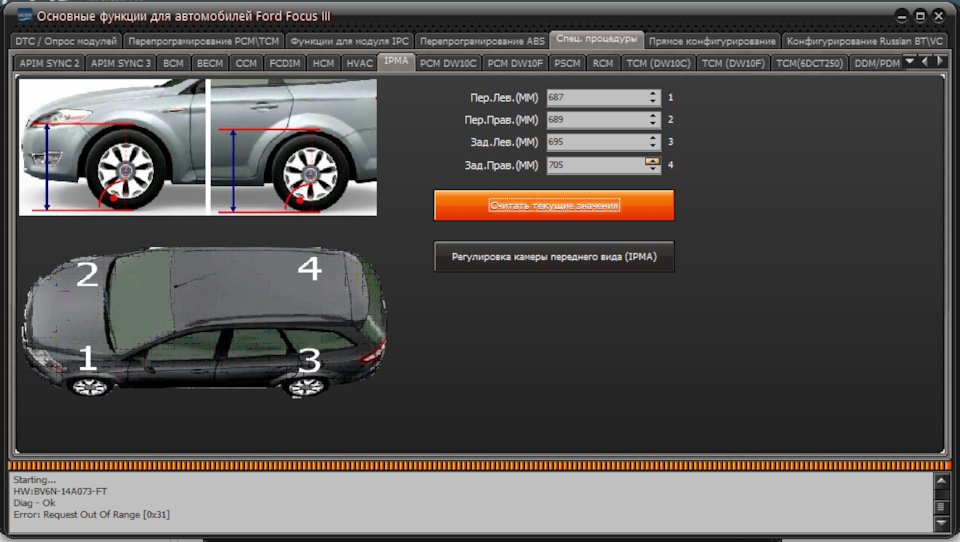Open Прямое конфигурирование tab
The width and height of the screenshot is (960, 542).
[x=712, y=41]
